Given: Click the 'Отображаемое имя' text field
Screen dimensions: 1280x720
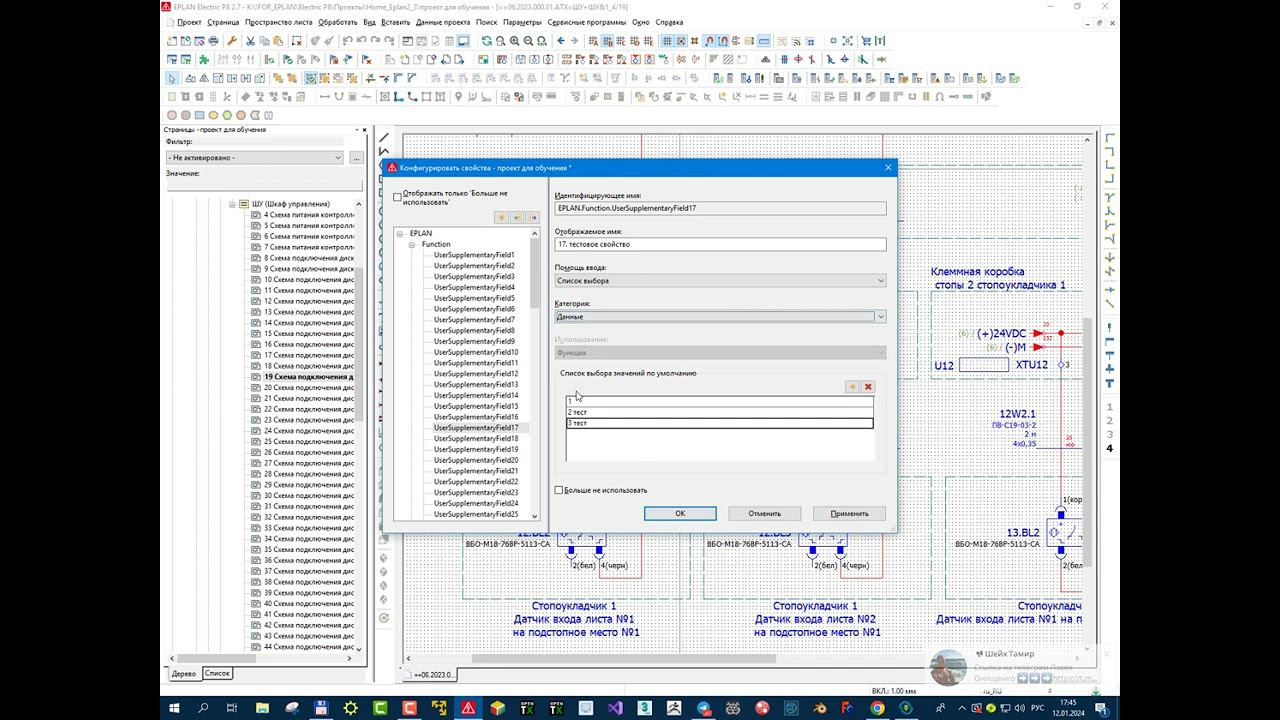Looking at the screenshot, I should [720, 244].
